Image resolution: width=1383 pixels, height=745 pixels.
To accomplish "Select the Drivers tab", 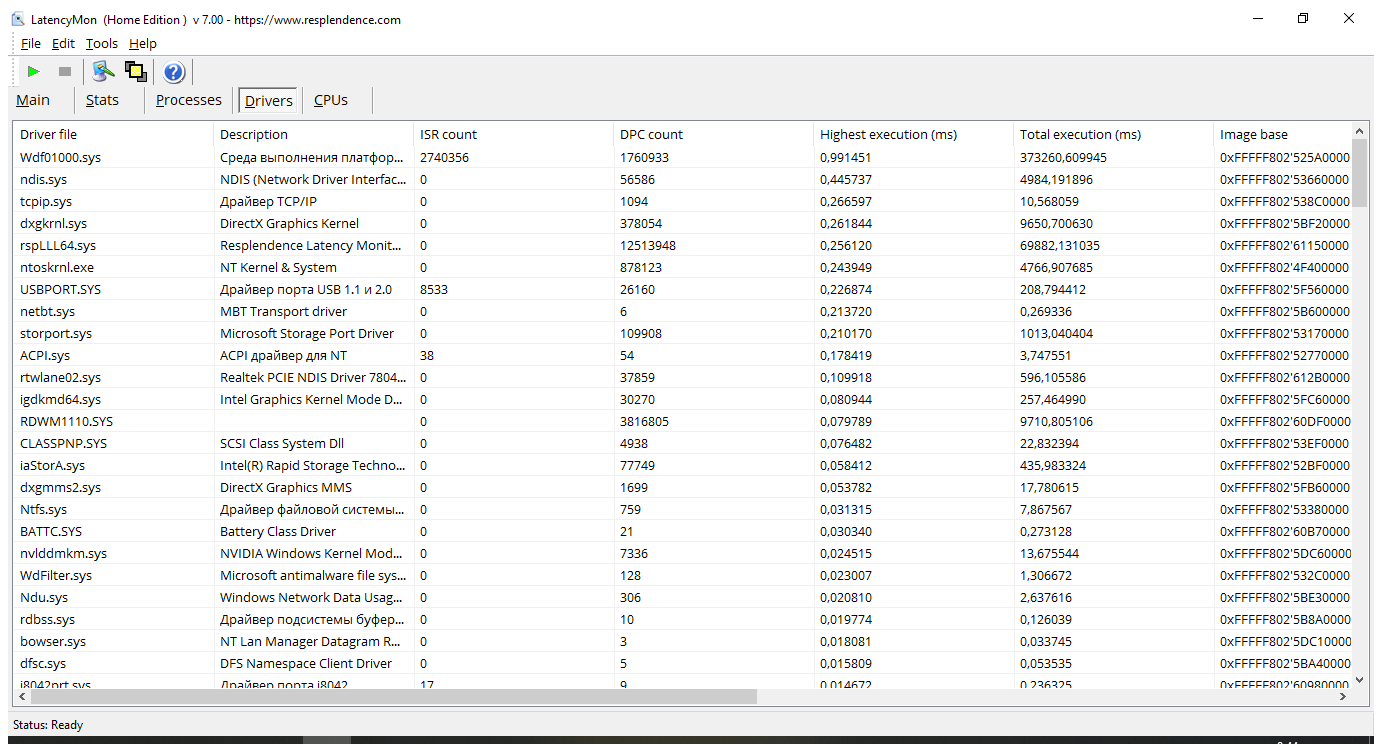I will click(269, 100).
